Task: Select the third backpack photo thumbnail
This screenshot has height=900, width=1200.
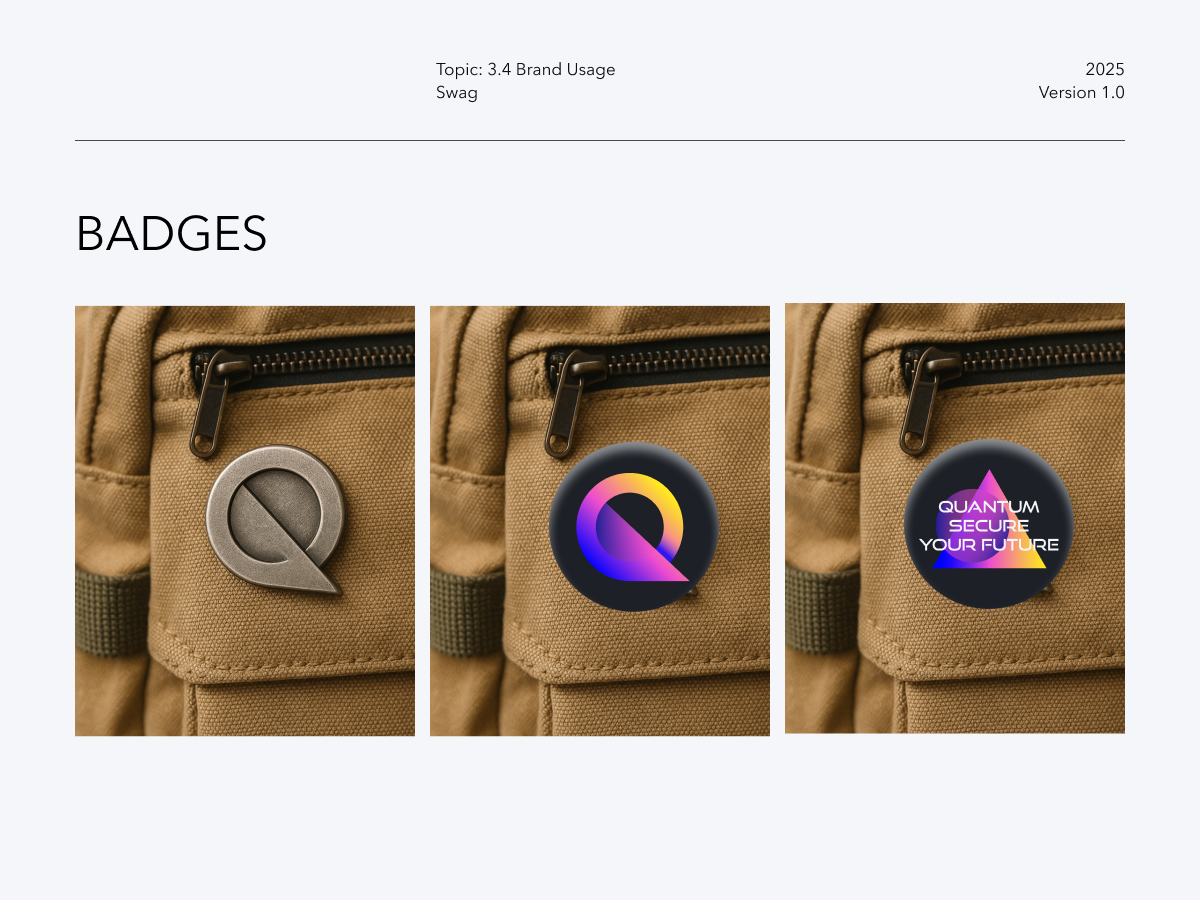Action: 955,518
